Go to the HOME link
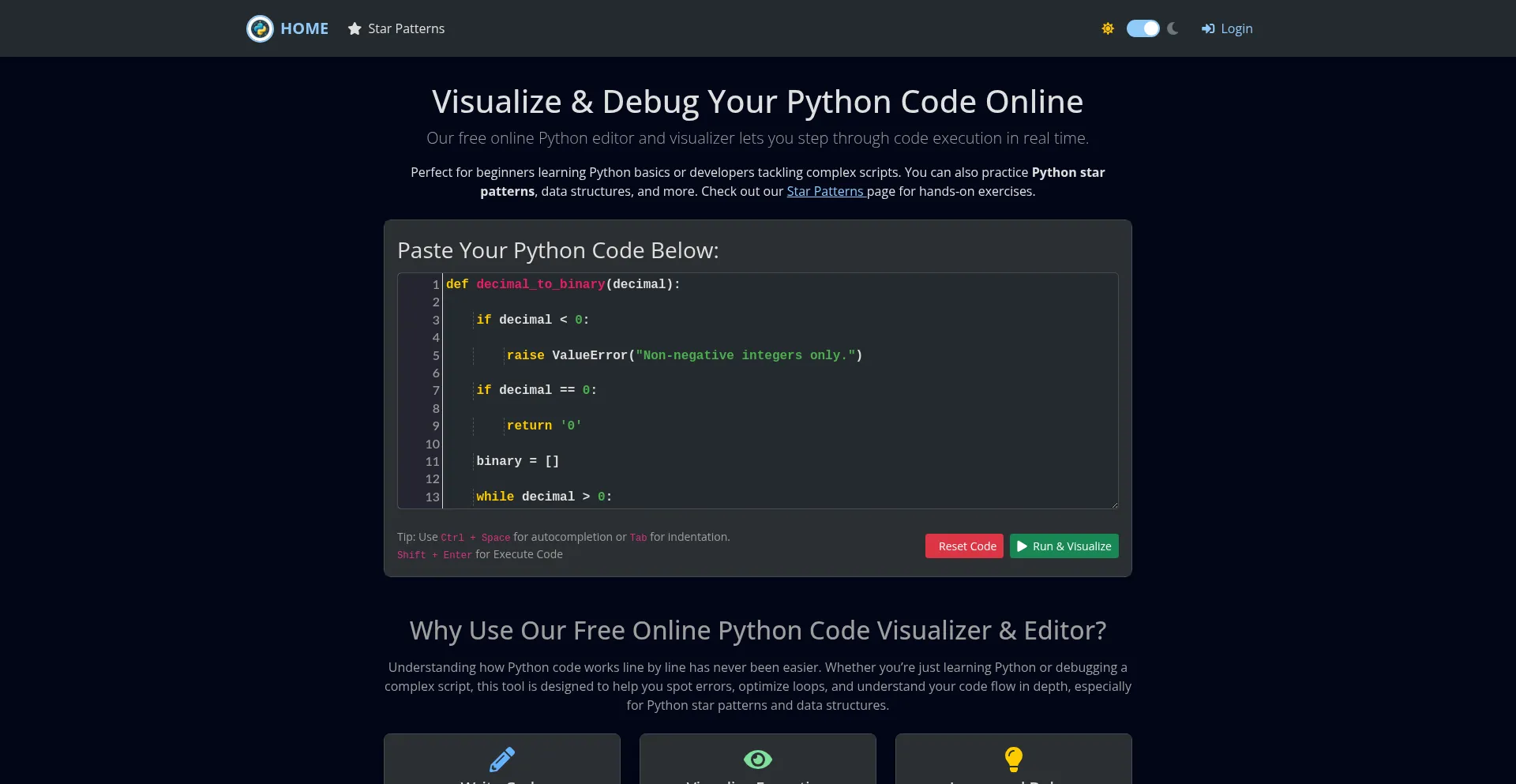 click(304, 28)
